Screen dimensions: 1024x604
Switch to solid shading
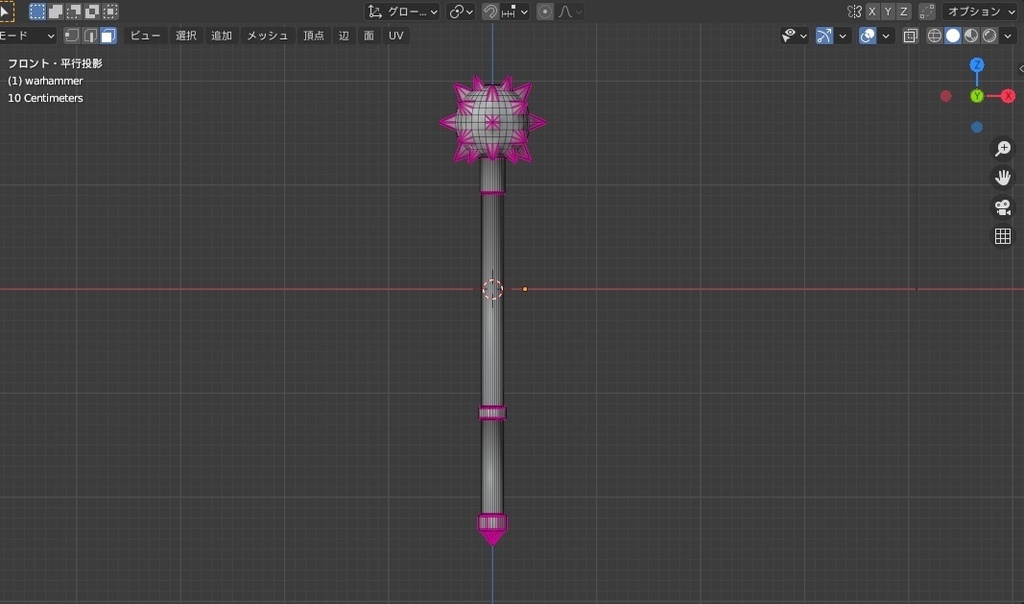click(x=953, y=35)
